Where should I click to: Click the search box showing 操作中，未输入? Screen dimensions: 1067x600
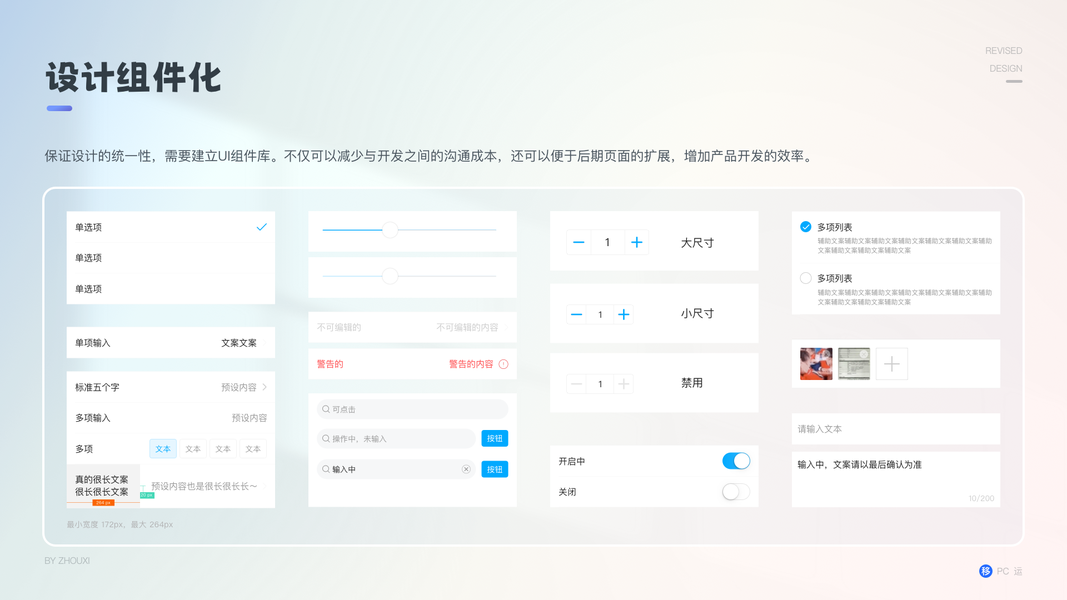396,439
